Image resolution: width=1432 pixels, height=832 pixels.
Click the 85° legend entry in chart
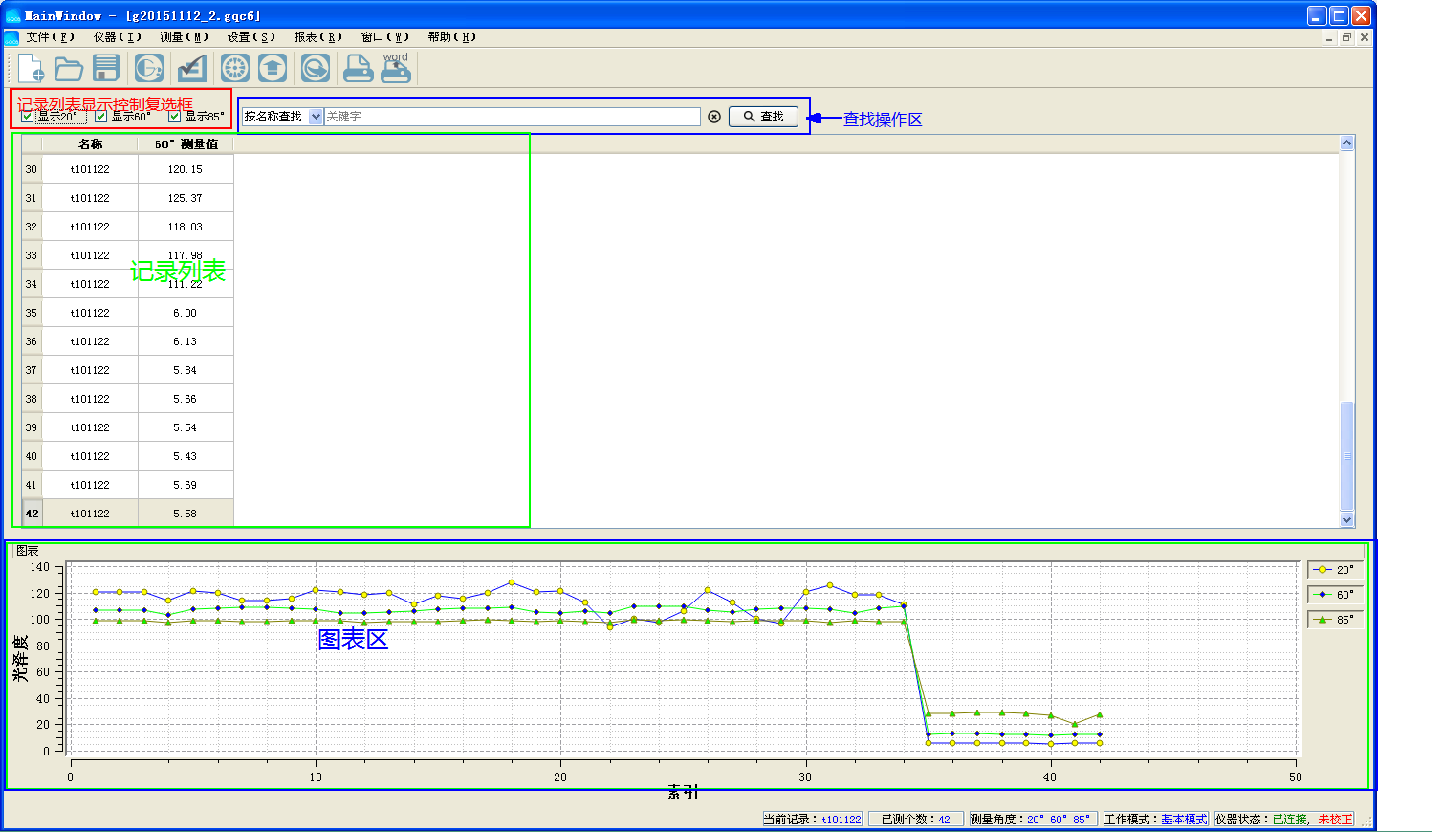coord(1336,619)
